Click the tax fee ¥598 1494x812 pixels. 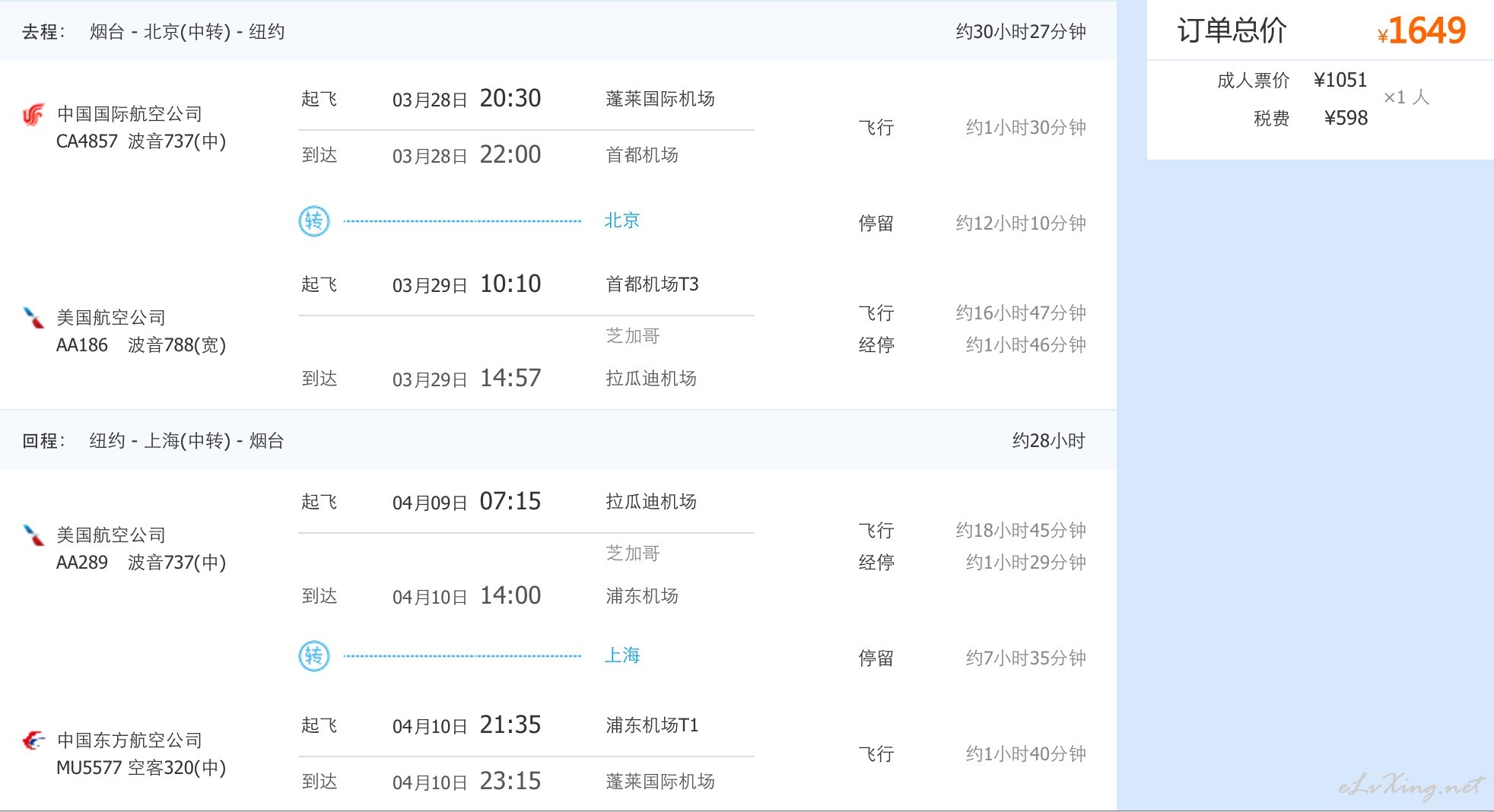1346,118
